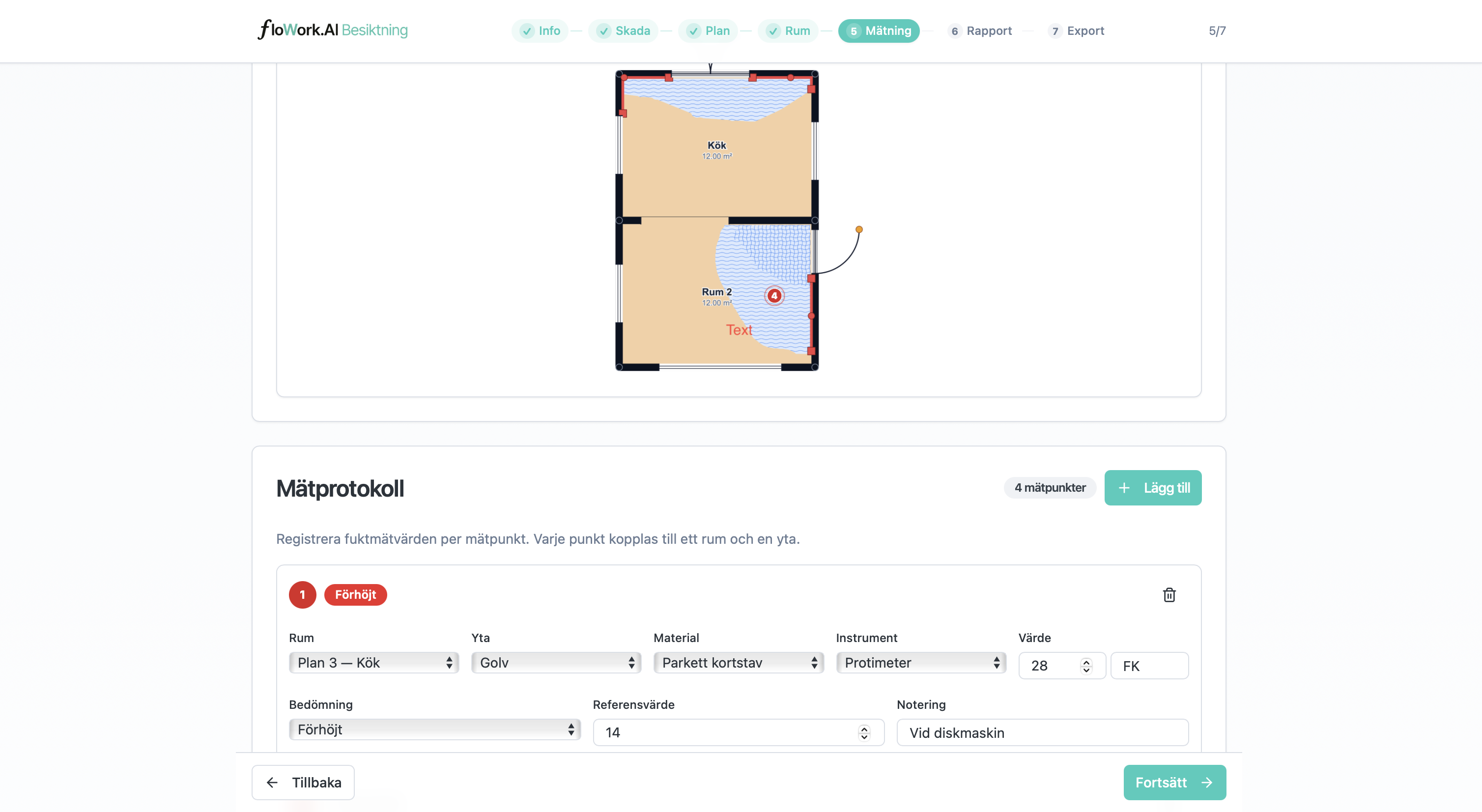Click the blue water damage area in Kök
The width and height of the screenshot is (1482, 812).
(717, 99)
